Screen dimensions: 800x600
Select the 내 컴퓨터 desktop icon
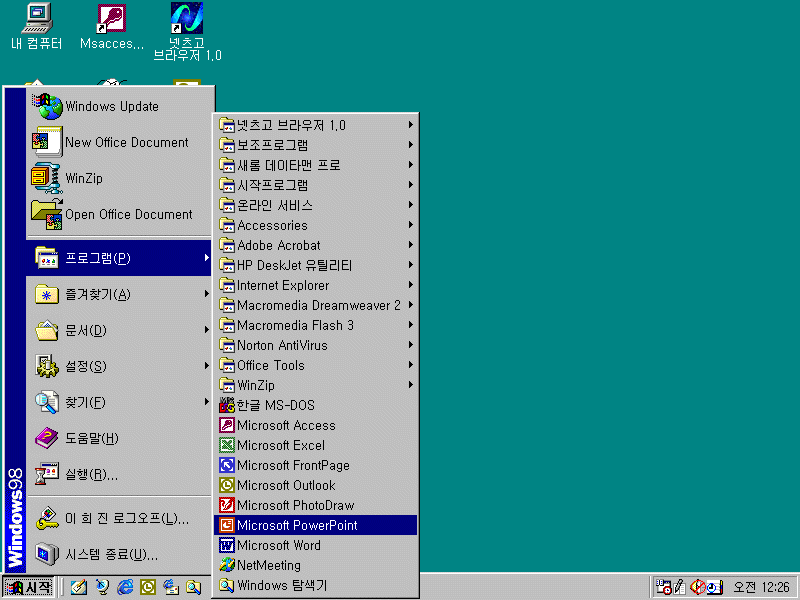tap(37, 27)
